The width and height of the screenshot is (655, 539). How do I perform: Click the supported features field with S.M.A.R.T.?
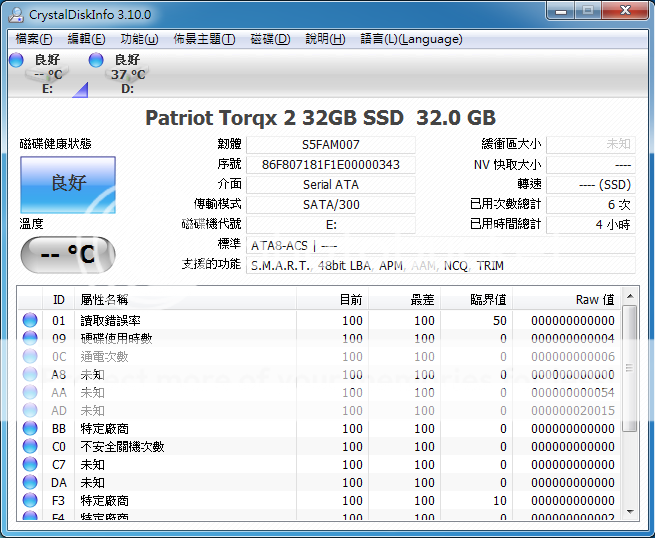click(441, 265)
